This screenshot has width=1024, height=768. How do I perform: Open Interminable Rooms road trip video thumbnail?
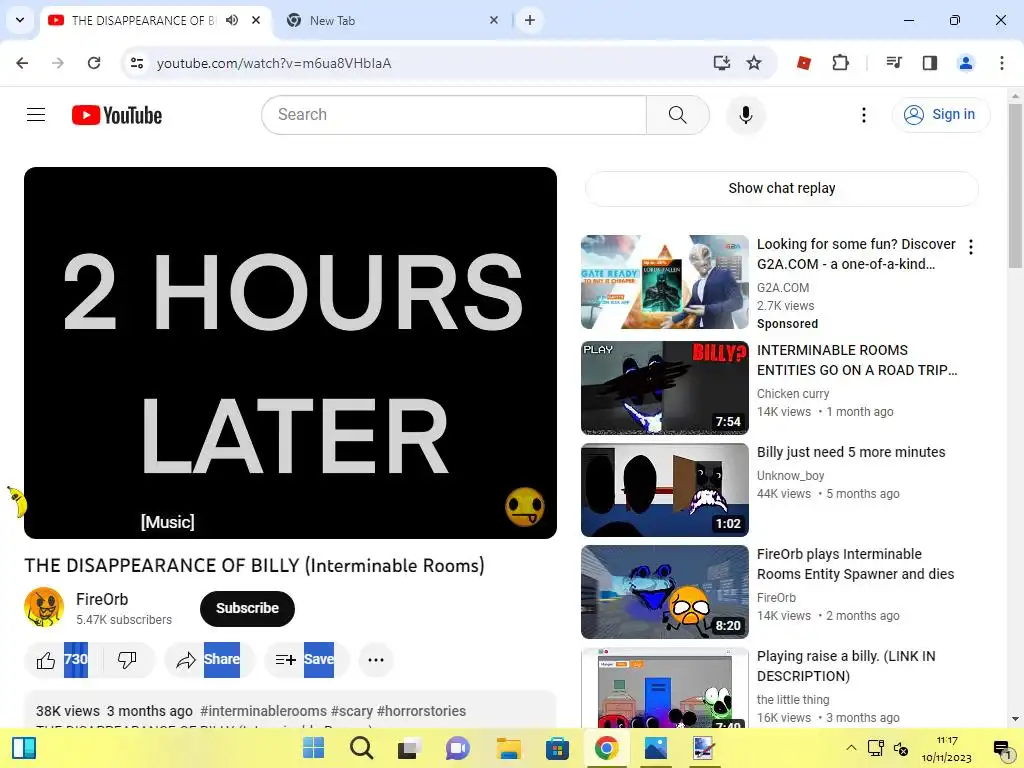(665, 388)
